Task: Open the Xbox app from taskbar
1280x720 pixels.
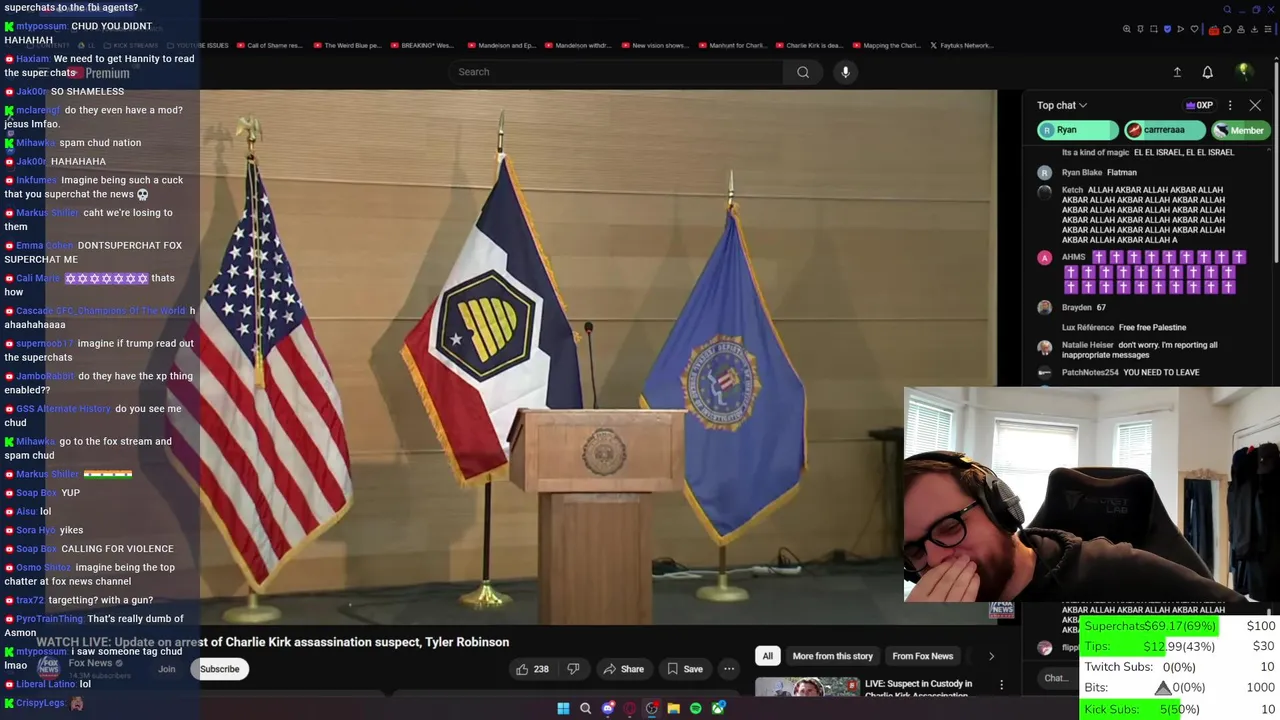Action: (717, 708)
